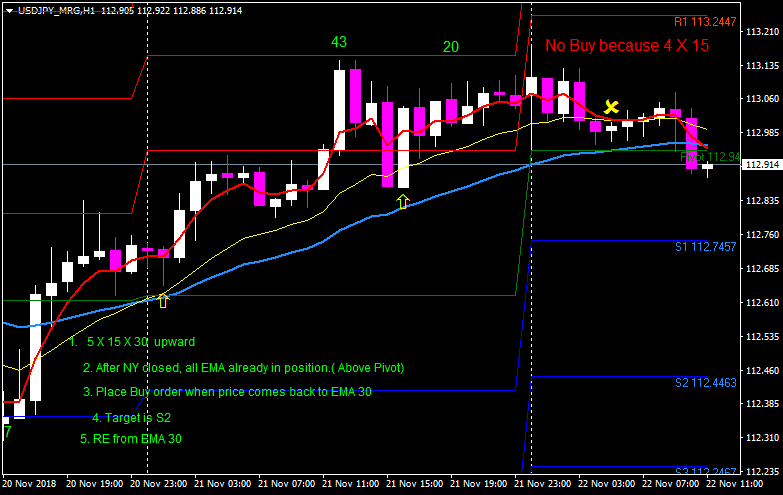Click the 113.210 price scale value
Viewport: 783px width, 495px height.
coord(762,32)
